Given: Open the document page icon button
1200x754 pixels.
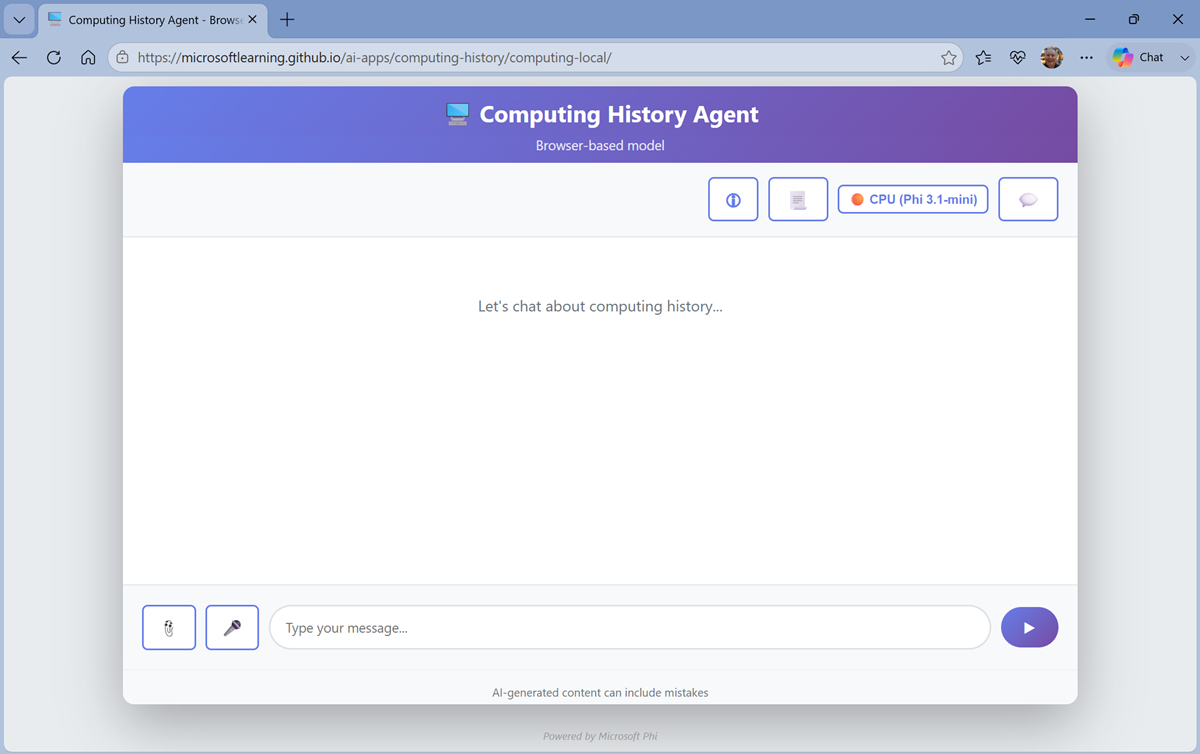Looking at the screenshot, I should (798, 199).
